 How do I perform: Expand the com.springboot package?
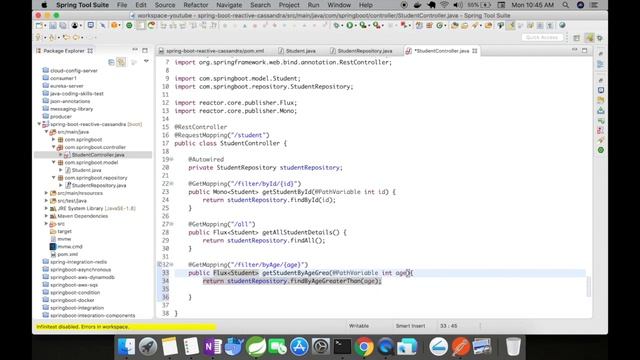coord(53,140)
